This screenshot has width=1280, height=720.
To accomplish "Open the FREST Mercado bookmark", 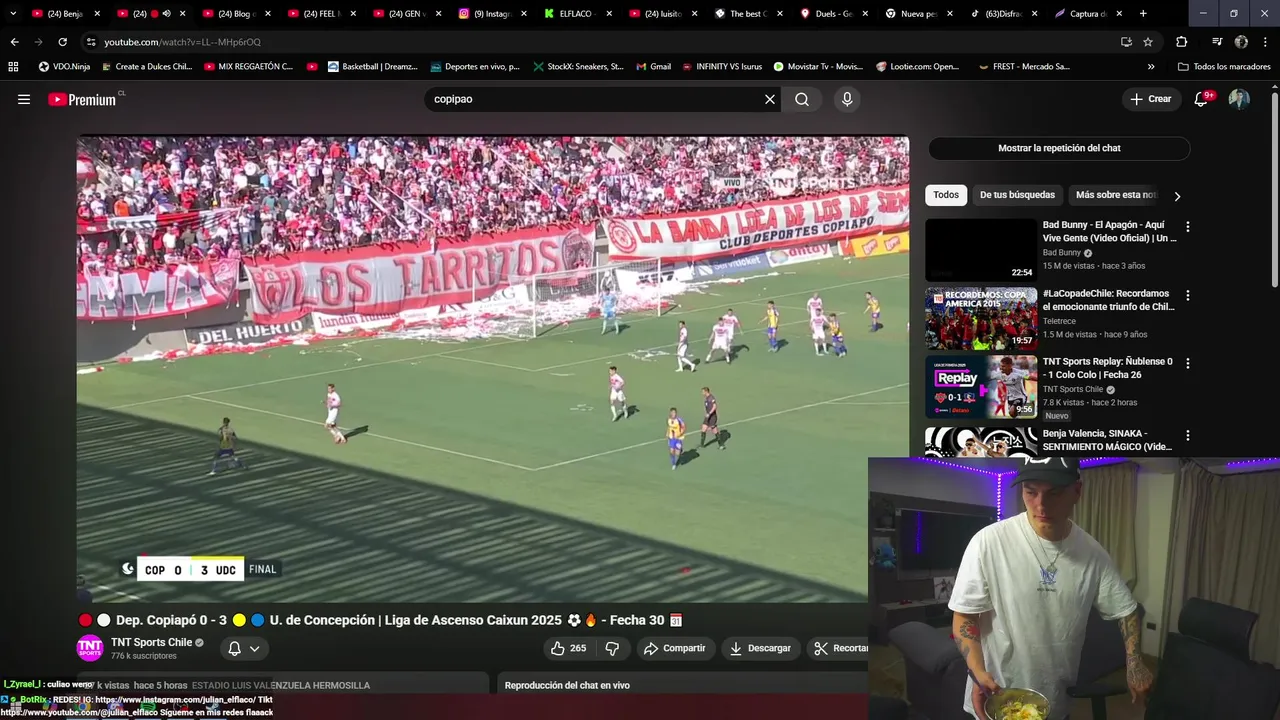I will tap(1024, 67).
